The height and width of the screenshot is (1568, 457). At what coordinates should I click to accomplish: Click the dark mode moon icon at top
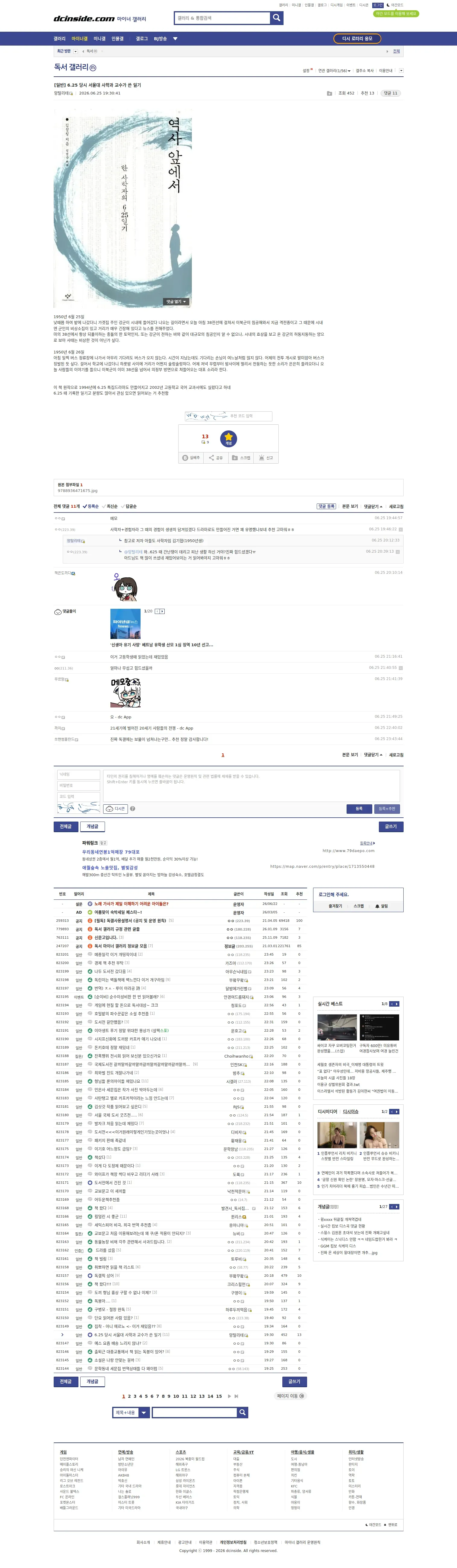388,5
